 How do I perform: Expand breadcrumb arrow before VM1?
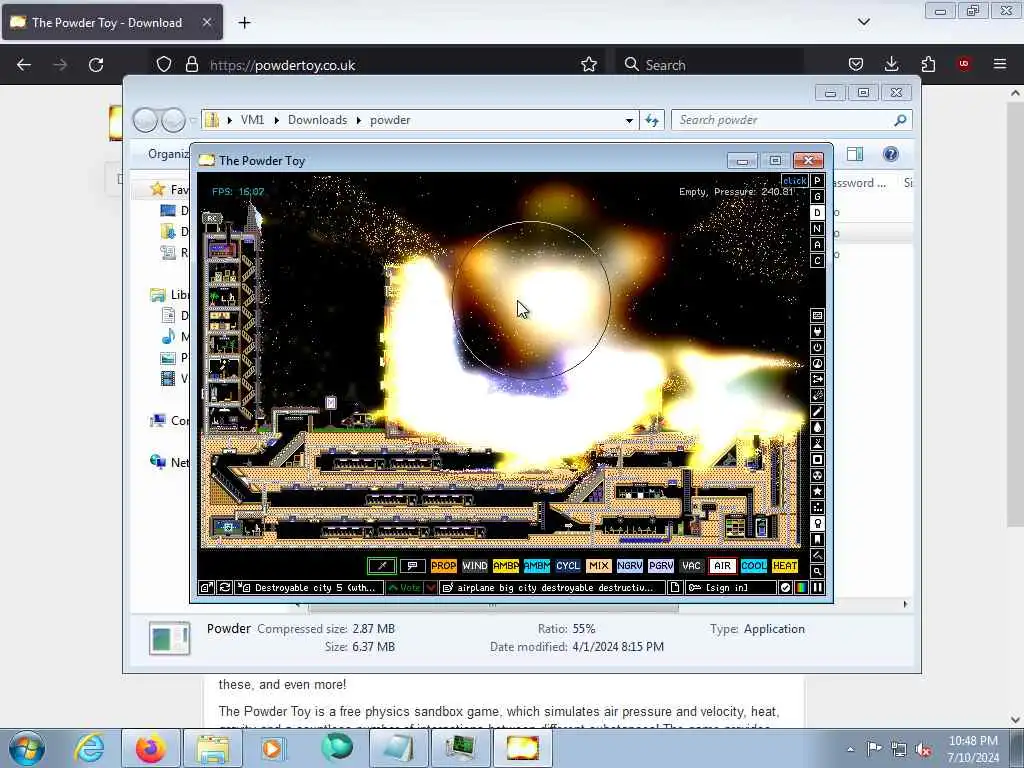click(x=230, y=120)
